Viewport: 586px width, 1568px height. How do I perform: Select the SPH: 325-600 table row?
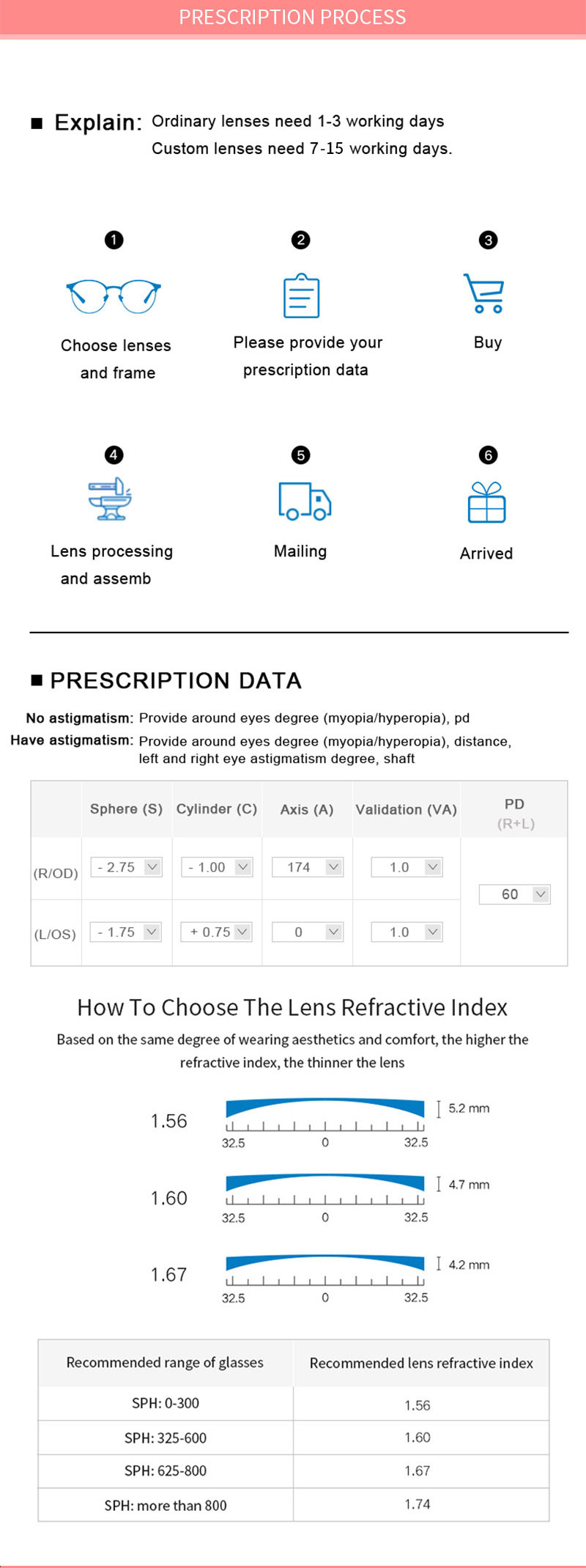[294, 1438]
